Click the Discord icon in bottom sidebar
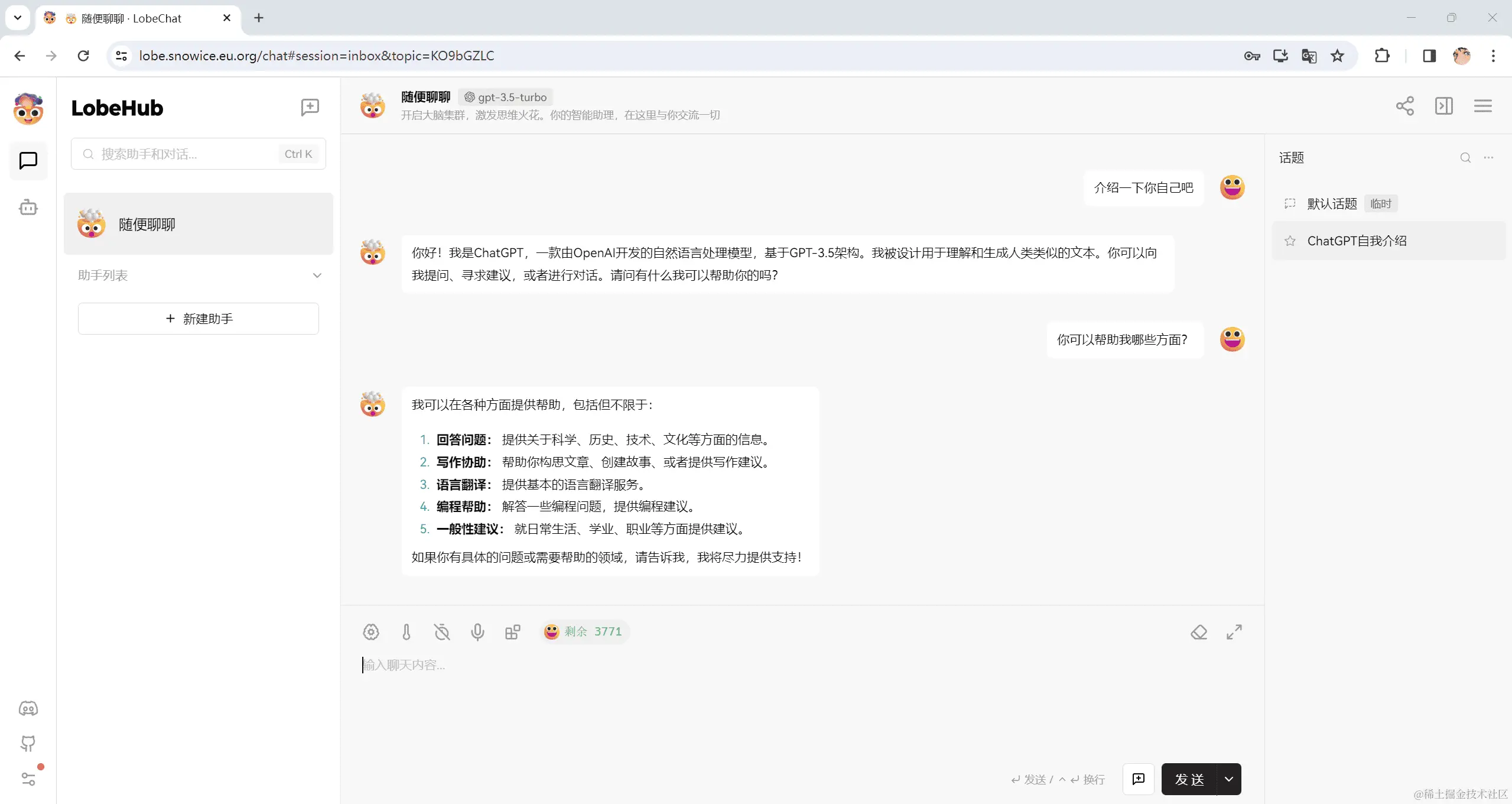Viewport: 1512px width, 804px height. (28, 708)
